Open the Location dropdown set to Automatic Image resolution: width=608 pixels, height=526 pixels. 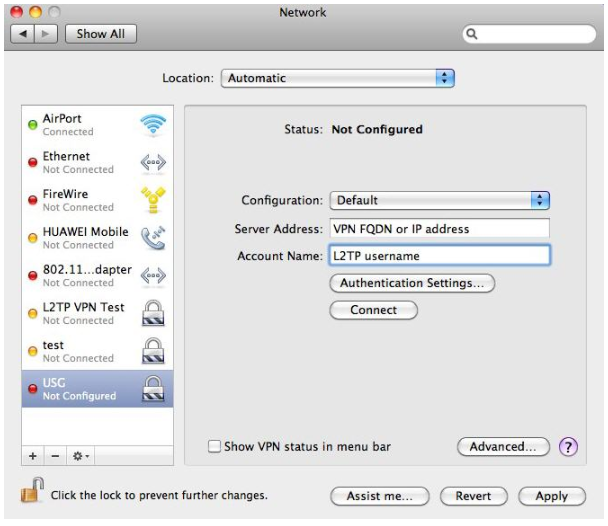tap(339, 77)
